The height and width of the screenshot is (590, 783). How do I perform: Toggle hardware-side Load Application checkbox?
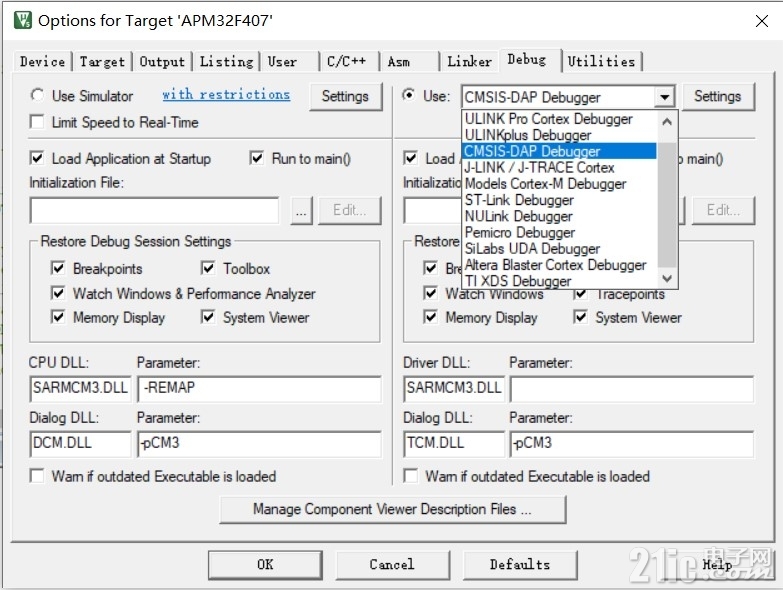tap(410, 158)
